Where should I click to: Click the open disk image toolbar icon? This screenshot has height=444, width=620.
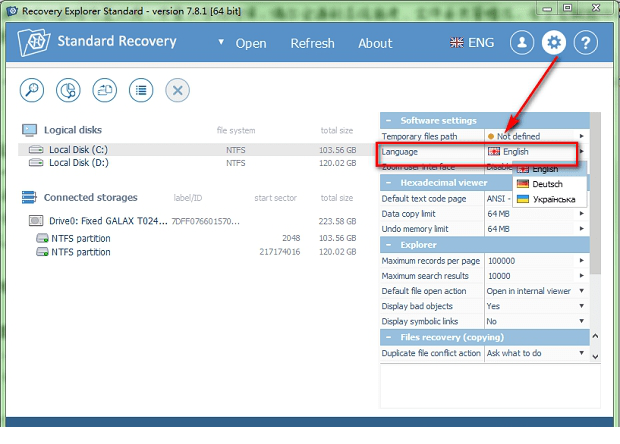pyautogui.click(x=104, y=90)
